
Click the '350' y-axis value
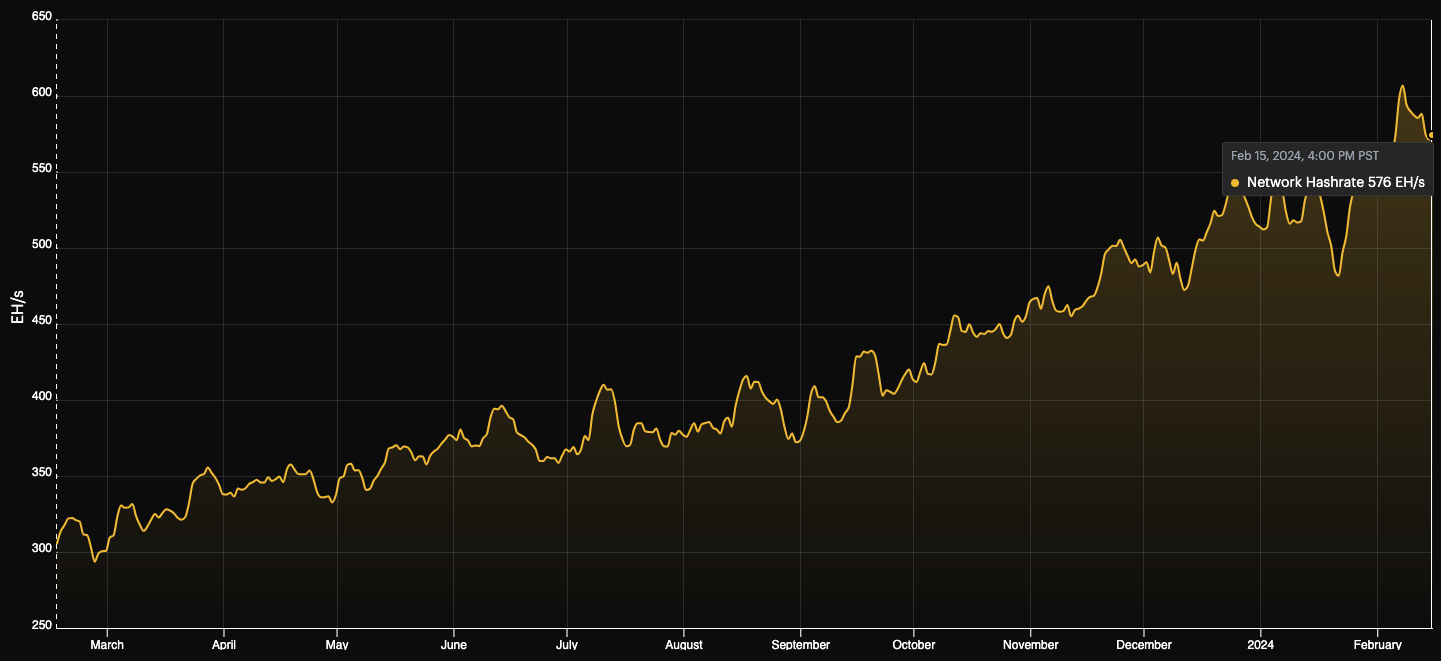(42, 475)
